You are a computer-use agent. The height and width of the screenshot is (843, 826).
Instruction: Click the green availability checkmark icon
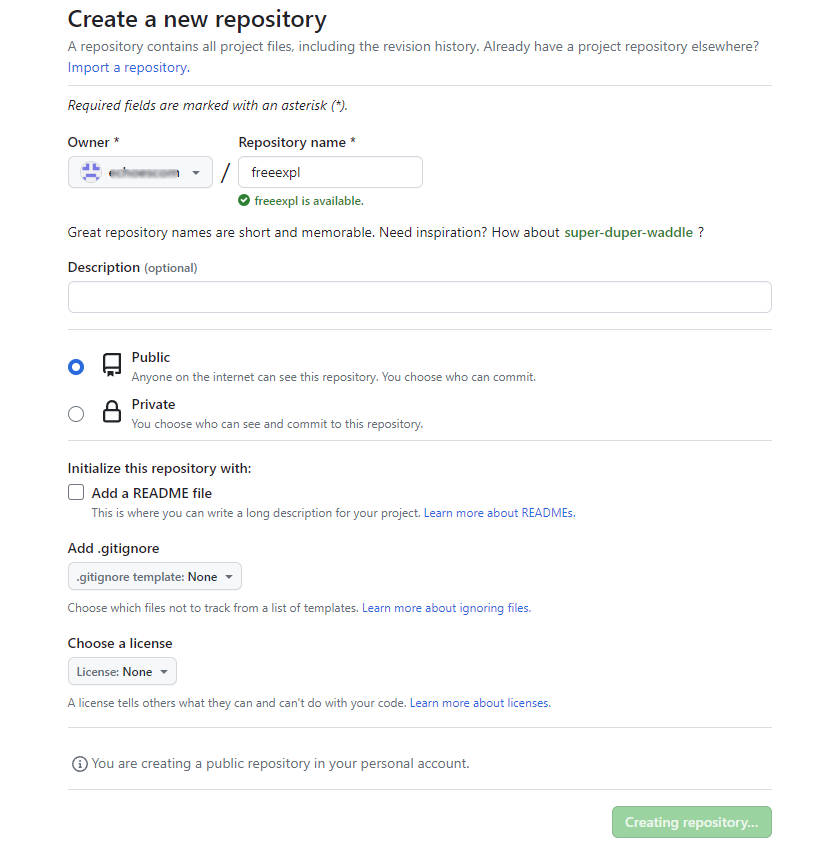coord(244,201)
